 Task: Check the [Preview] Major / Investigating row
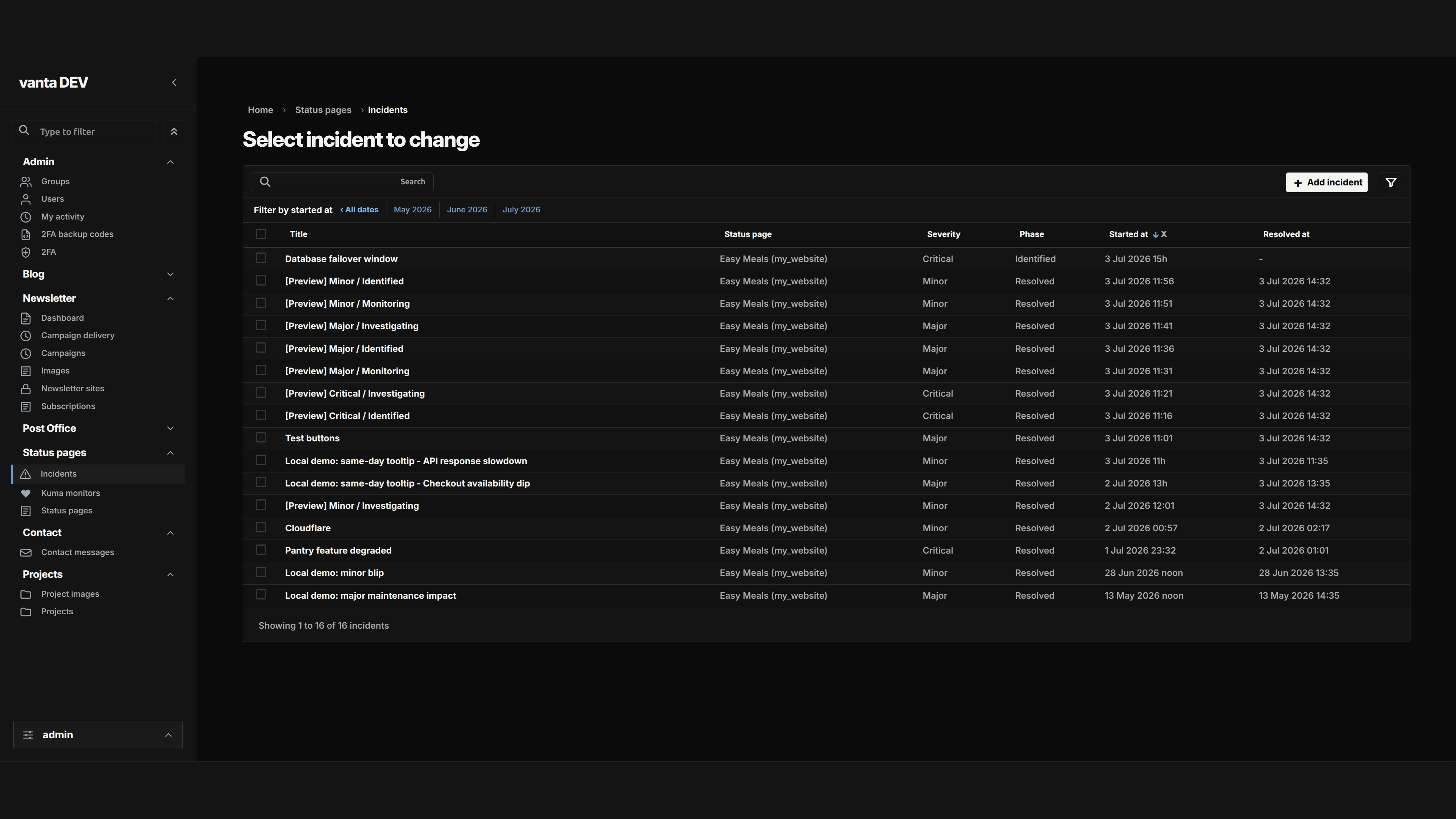(x=261, y=326)
